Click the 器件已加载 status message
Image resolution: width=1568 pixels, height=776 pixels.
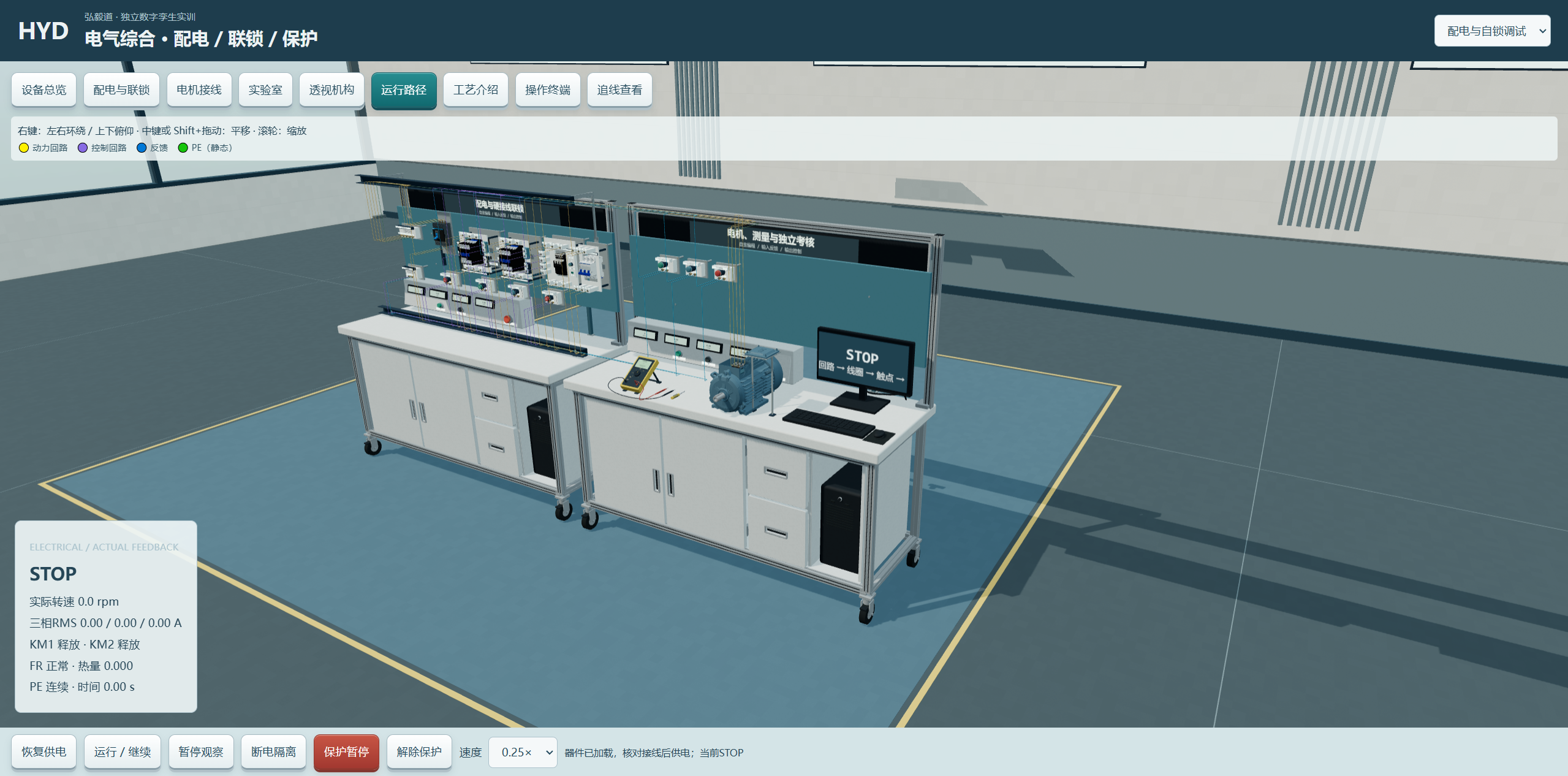tap(654, 753)
